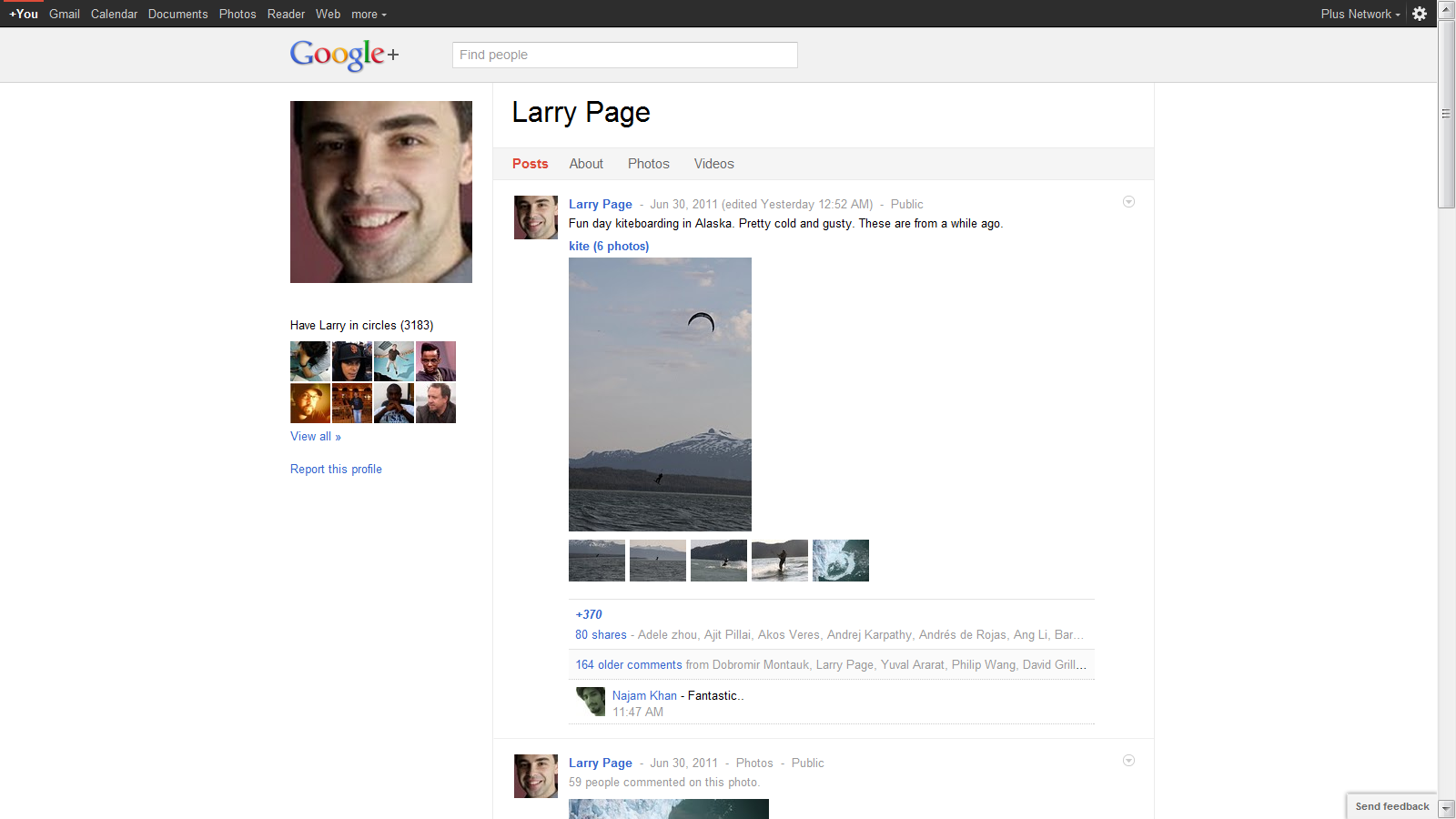Open third circle member avatar, top row
The height and width of the screenshot is (819, 1456).
tap(394, 361)
